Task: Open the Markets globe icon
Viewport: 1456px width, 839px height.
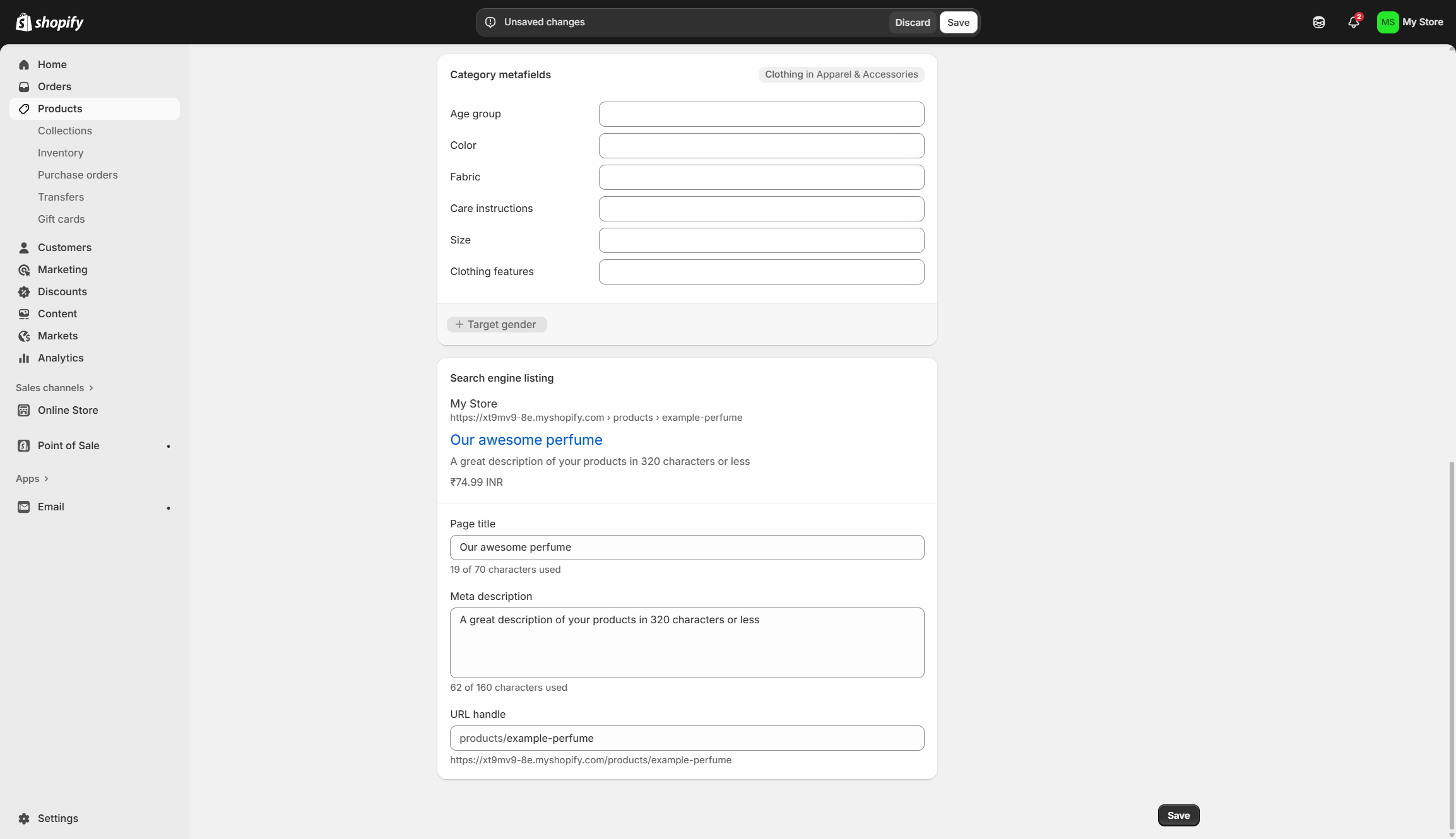Action: 24,336
